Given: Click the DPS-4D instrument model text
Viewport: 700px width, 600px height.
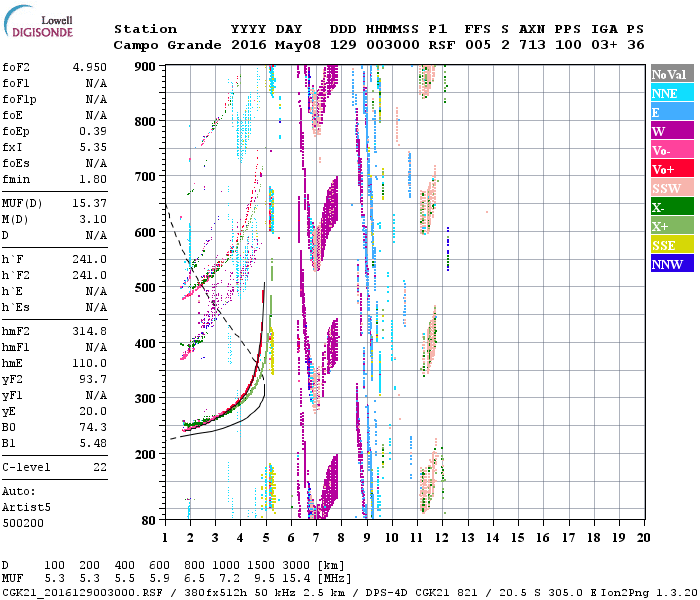Looking at the screenshot, I should tap(387, 592).
